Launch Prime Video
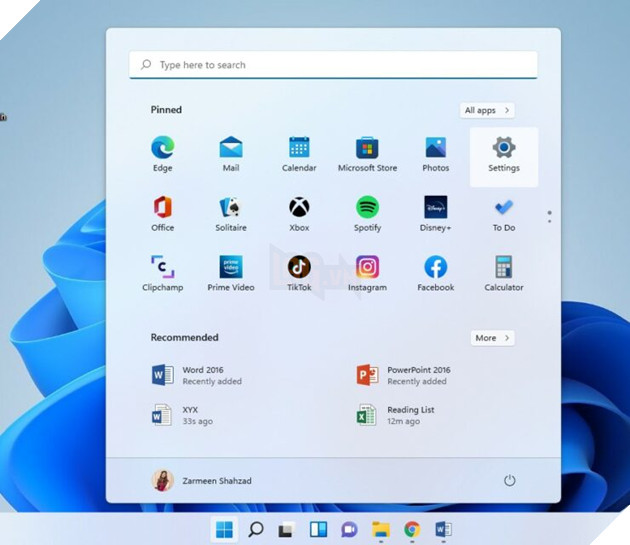The height and width of the screenshot is (545, 630). click(231, 273)
